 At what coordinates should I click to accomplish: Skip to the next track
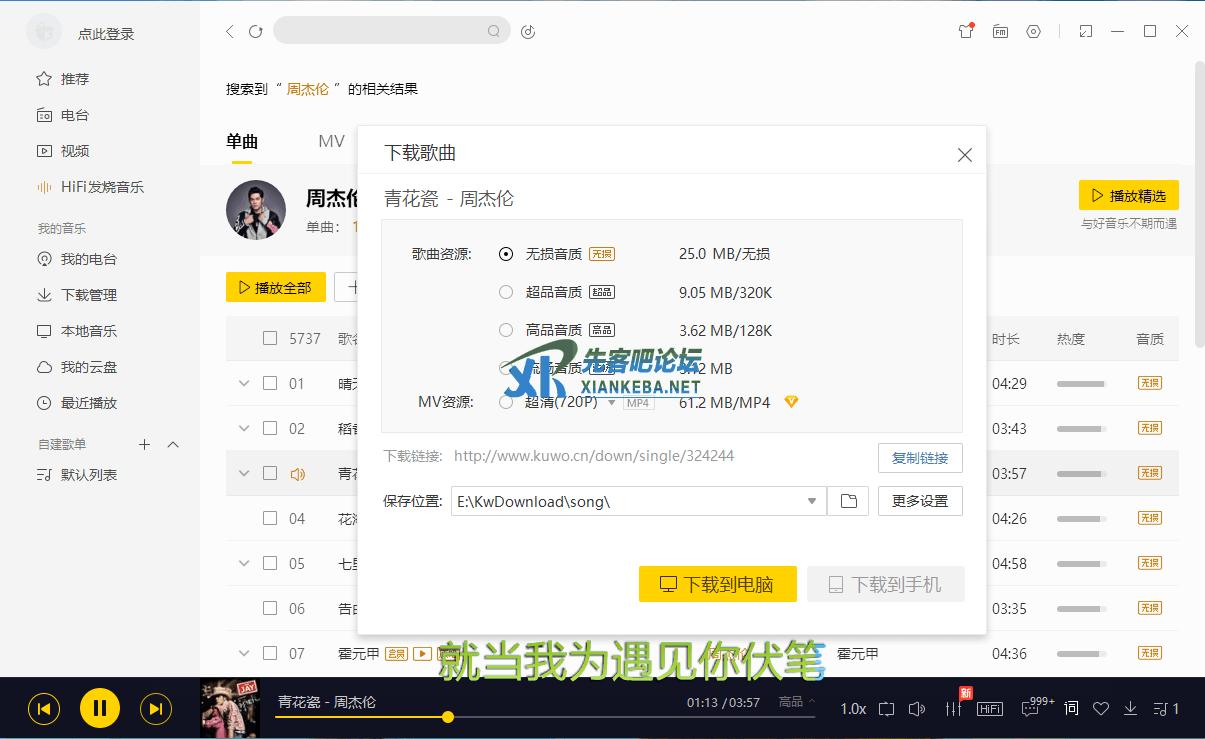click(155, 709)
